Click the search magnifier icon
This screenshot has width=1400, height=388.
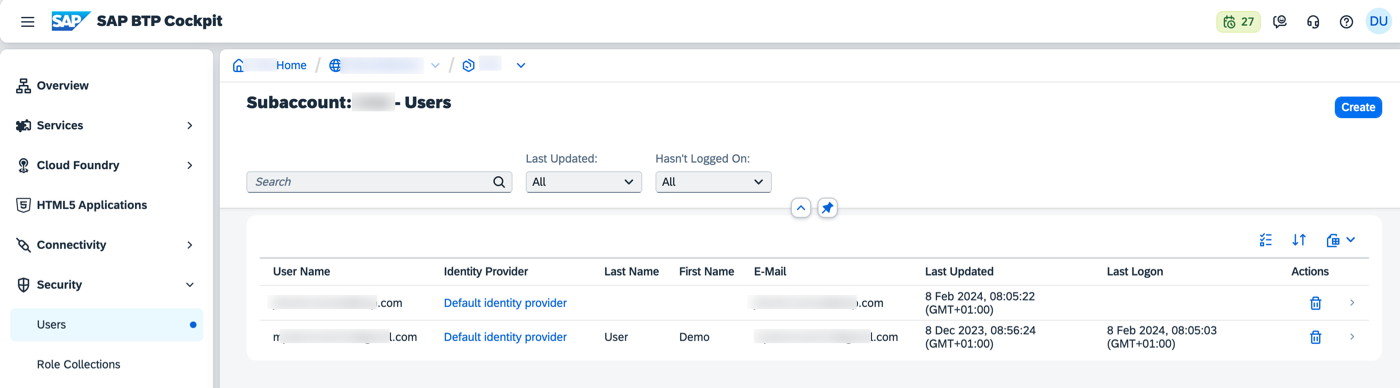pyautogui.click(x=499, y=182)
